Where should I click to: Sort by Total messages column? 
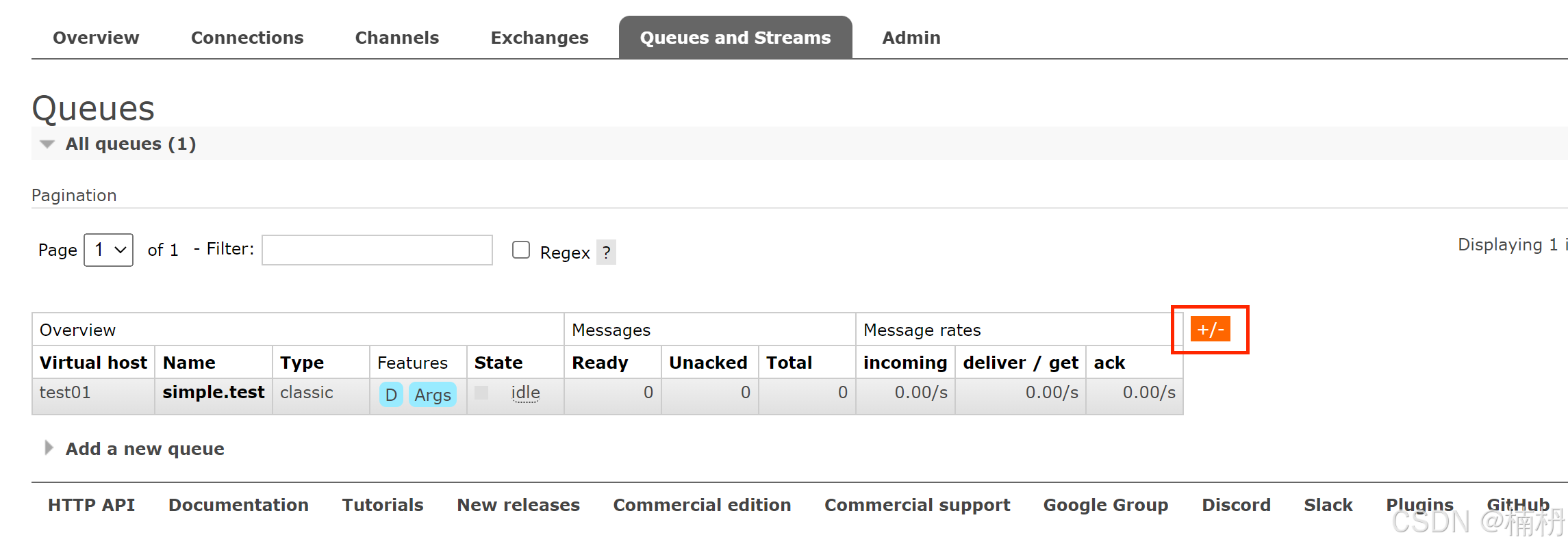coord(789,363)
